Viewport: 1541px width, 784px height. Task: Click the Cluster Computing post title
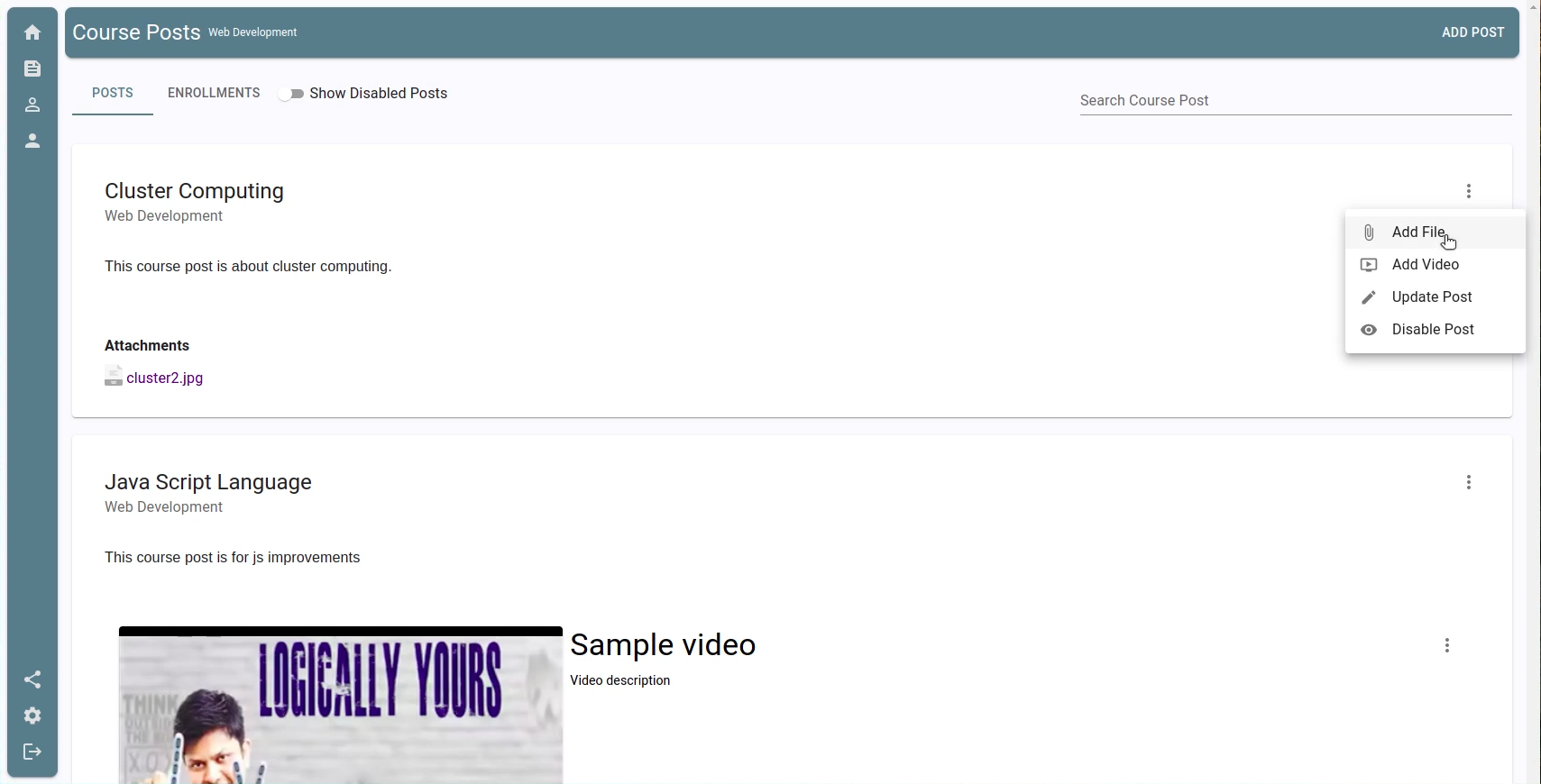tap(194, 191)
